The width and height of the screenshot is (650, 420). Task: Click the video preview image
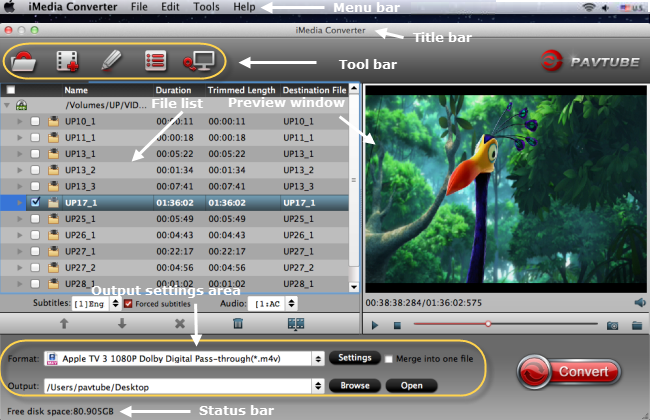[x=506, y=189]
